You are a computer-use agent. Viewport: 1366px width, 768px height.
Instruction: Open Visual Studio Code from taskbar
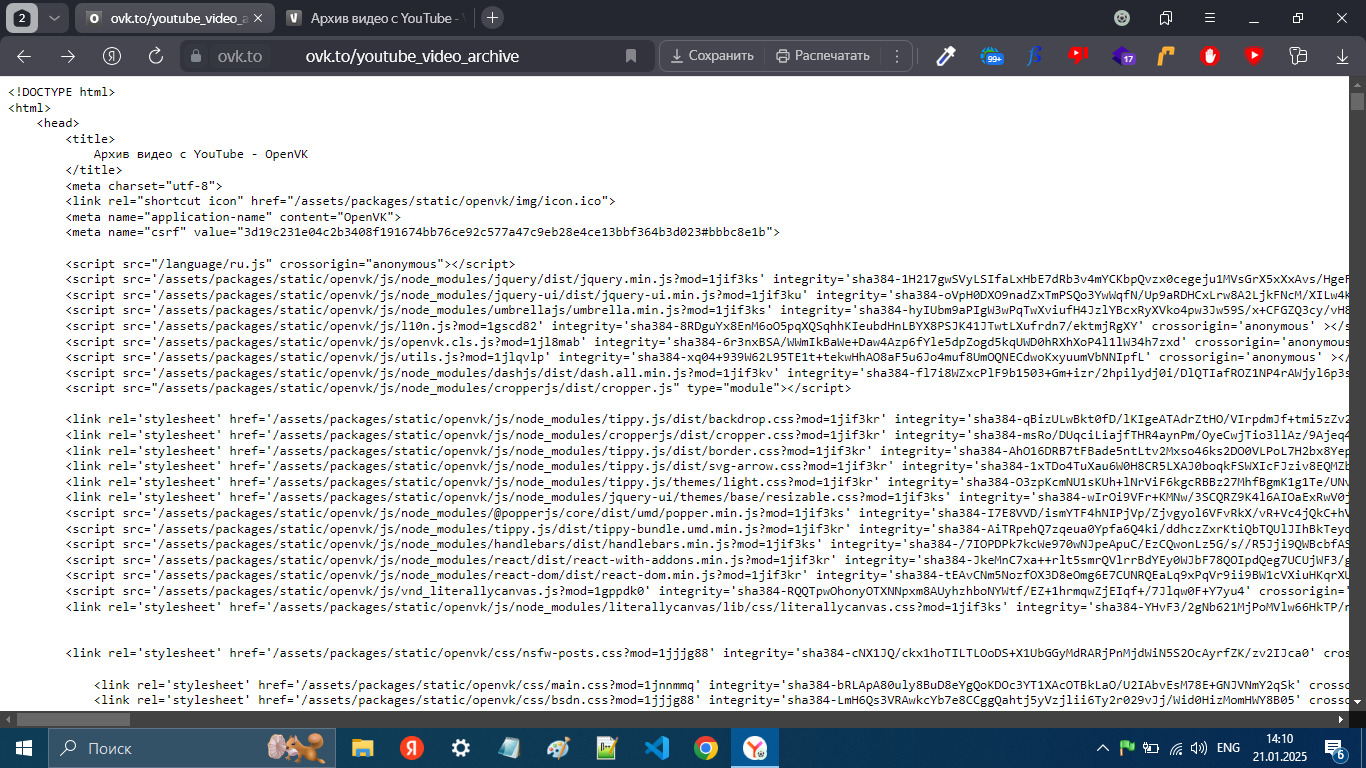click(x=657, y=748)
